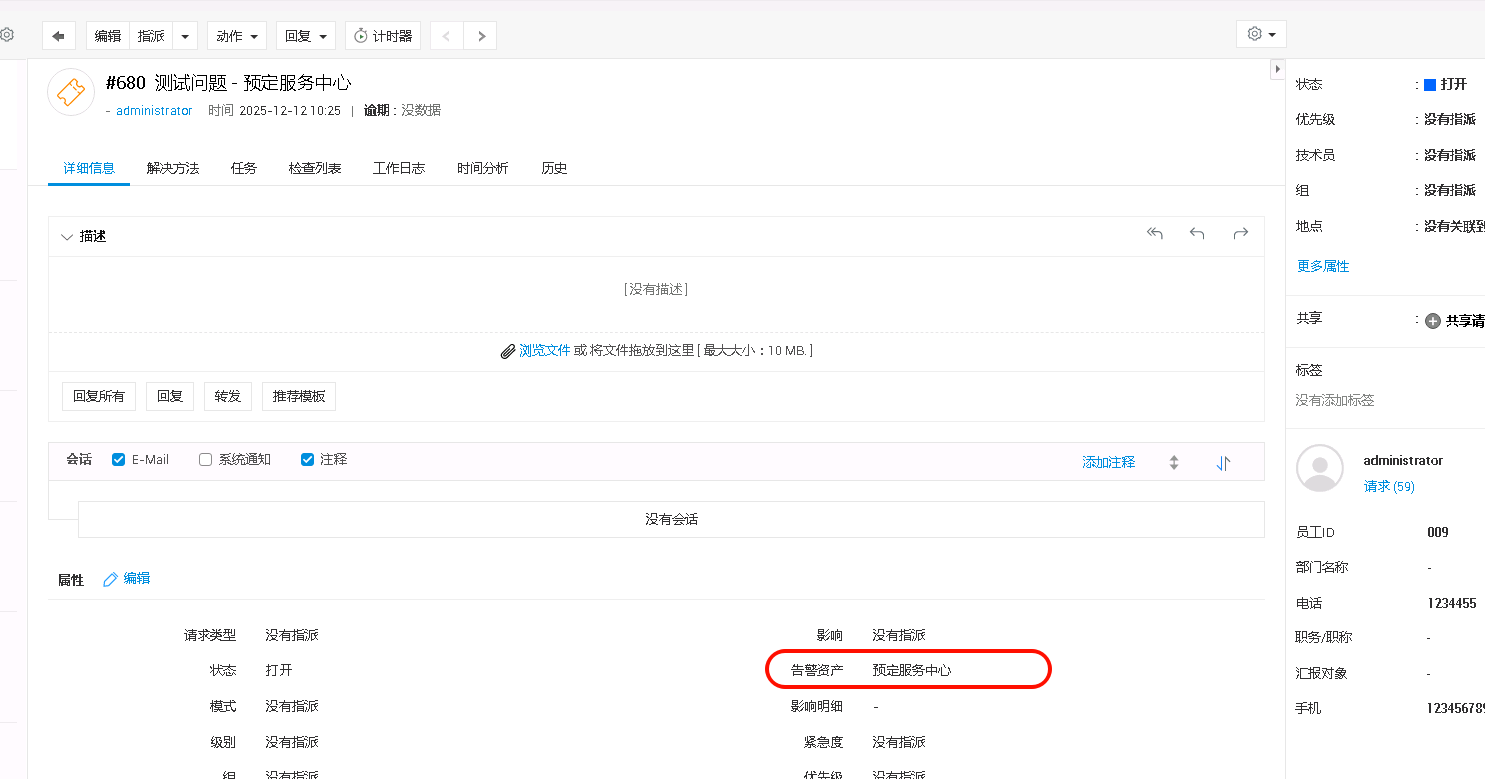Image resolution: width=1485 pixels, height=779 pixels.
Task: Open the 工作日志 tab
Action: [398, 168]
